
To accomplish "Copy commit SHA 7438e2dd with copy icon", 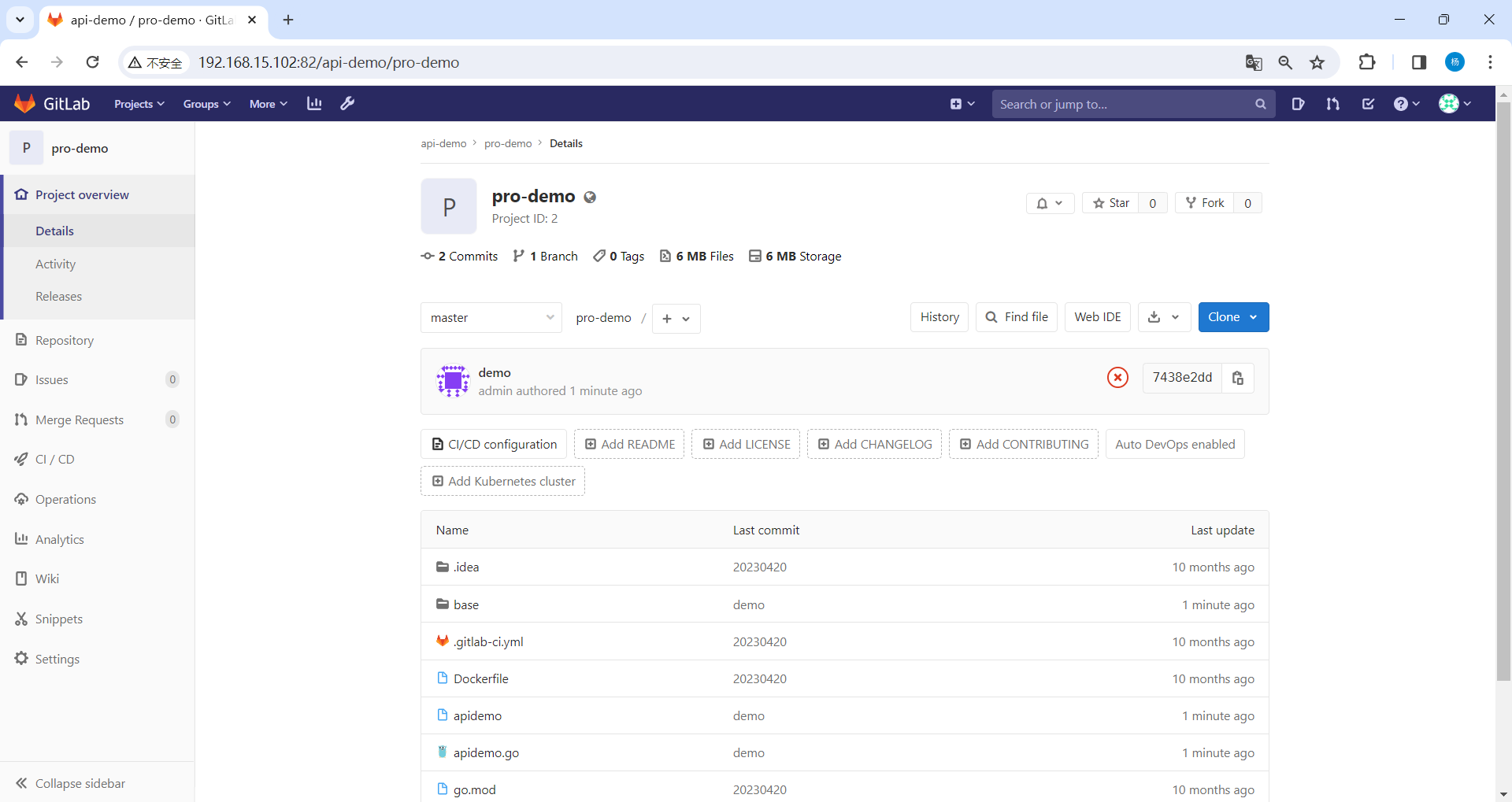I will click(x=1238, y=379).
